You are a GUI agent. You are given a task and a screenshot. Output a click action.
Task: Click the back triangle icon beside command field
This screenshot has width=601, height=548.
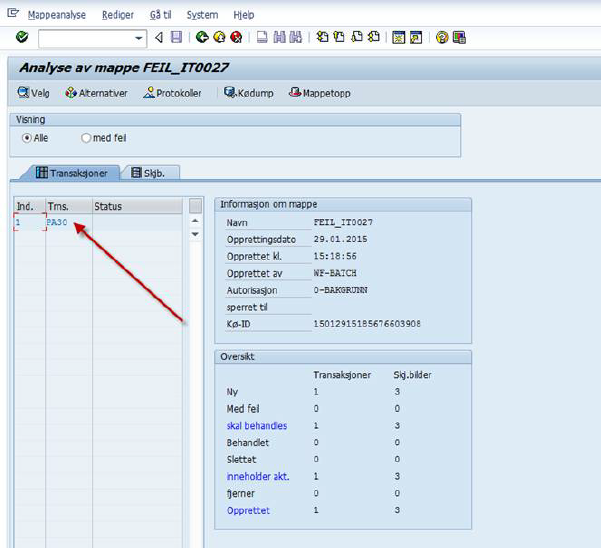pyautogui.click(x=159, y=38)
